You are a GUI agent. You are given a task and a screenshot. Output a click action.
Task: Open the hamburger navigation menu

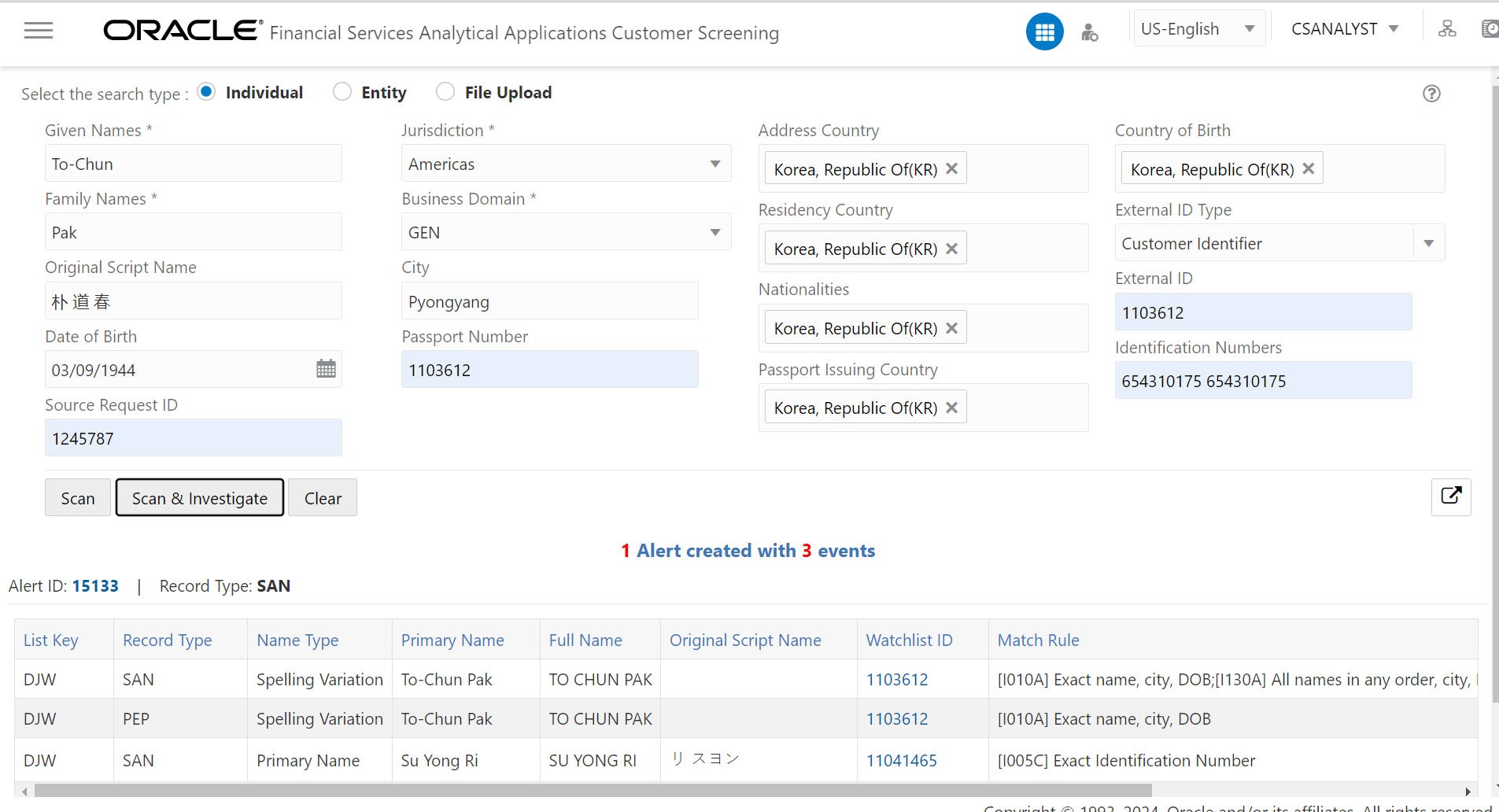coord(39,31)
